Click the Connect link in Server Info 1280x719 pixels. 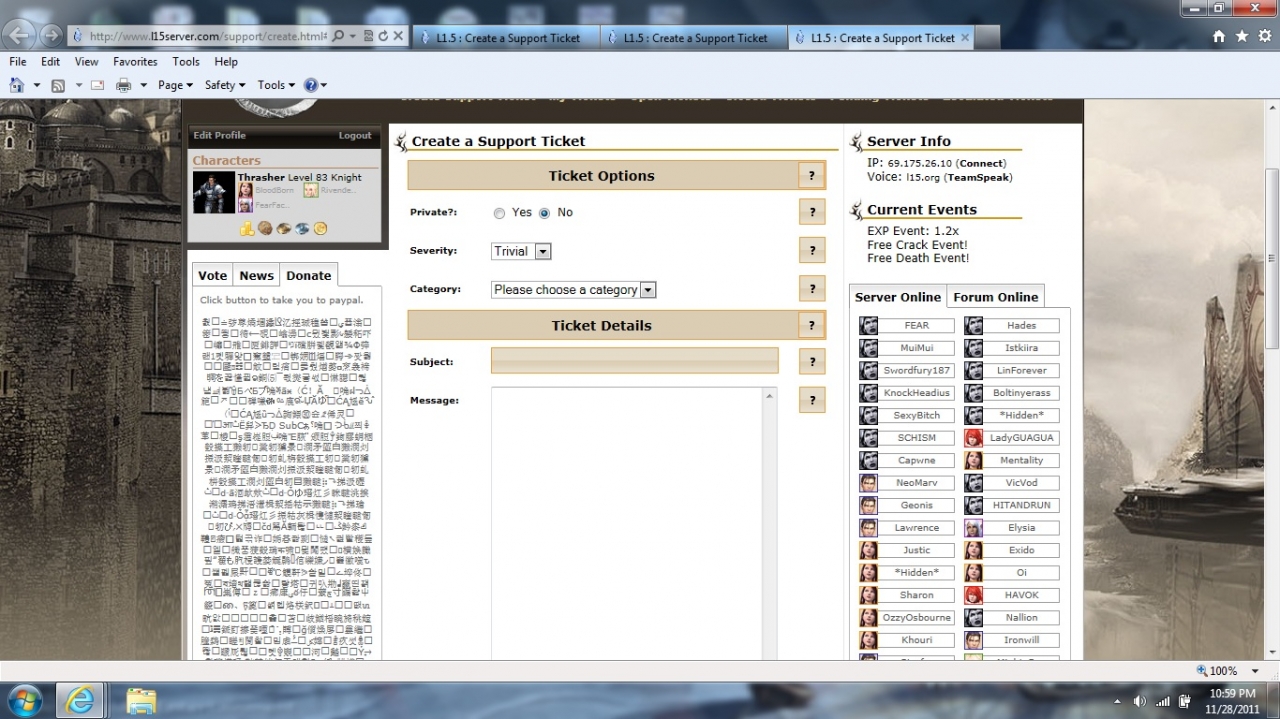point(981,163)
